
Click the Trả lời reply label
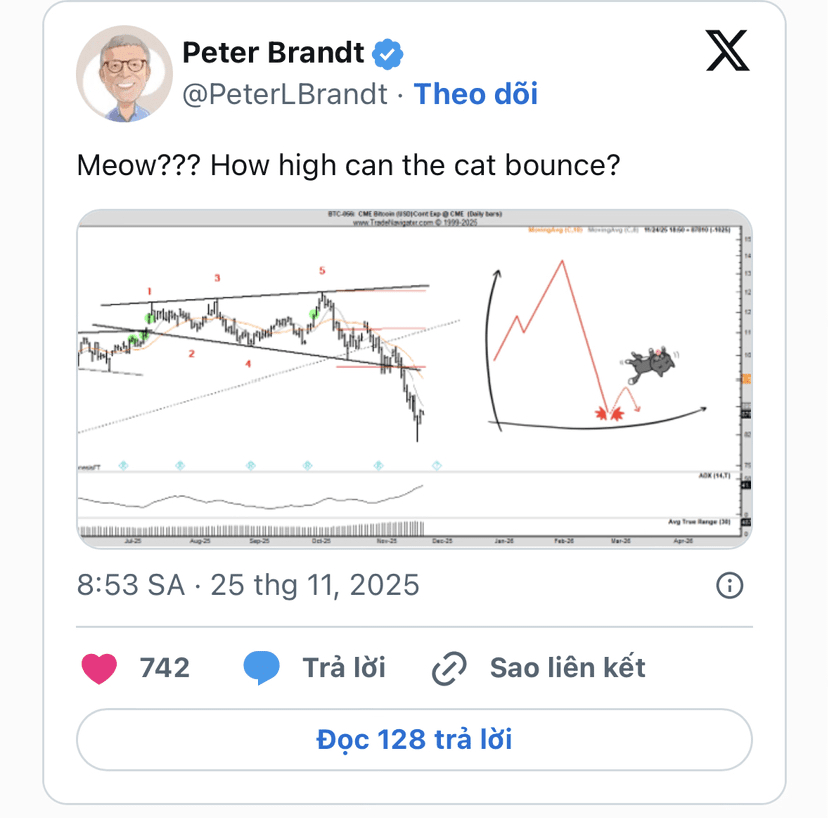pyautogui.click(x=344, y=668)
